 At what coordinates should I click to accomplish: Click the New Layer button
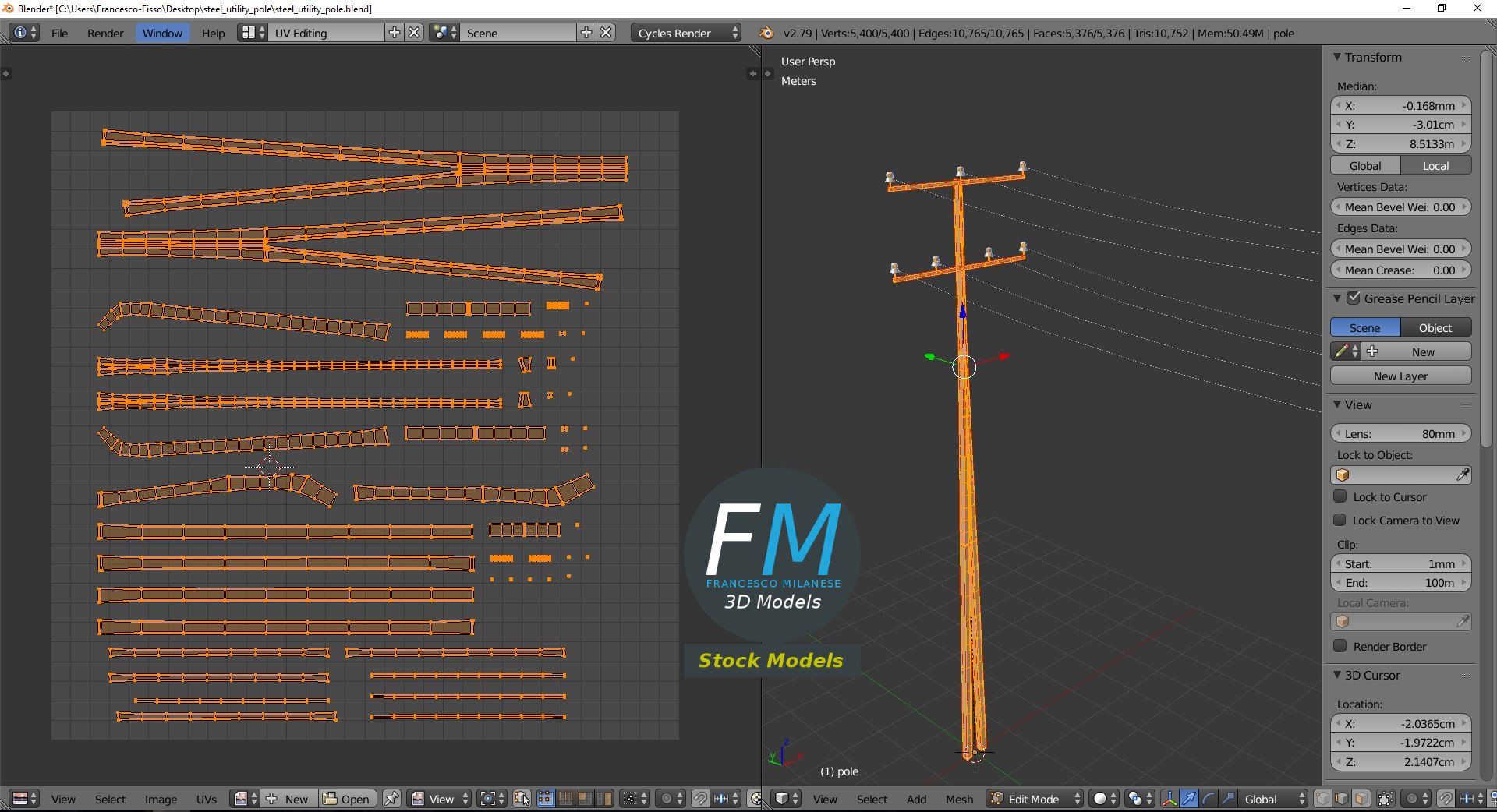click(1400, 376)
